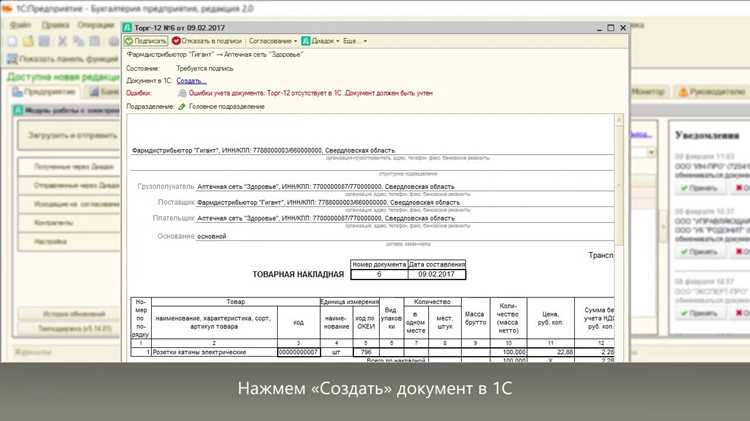
Task: Click the Save toolbar icon
Action: [44, 42]
